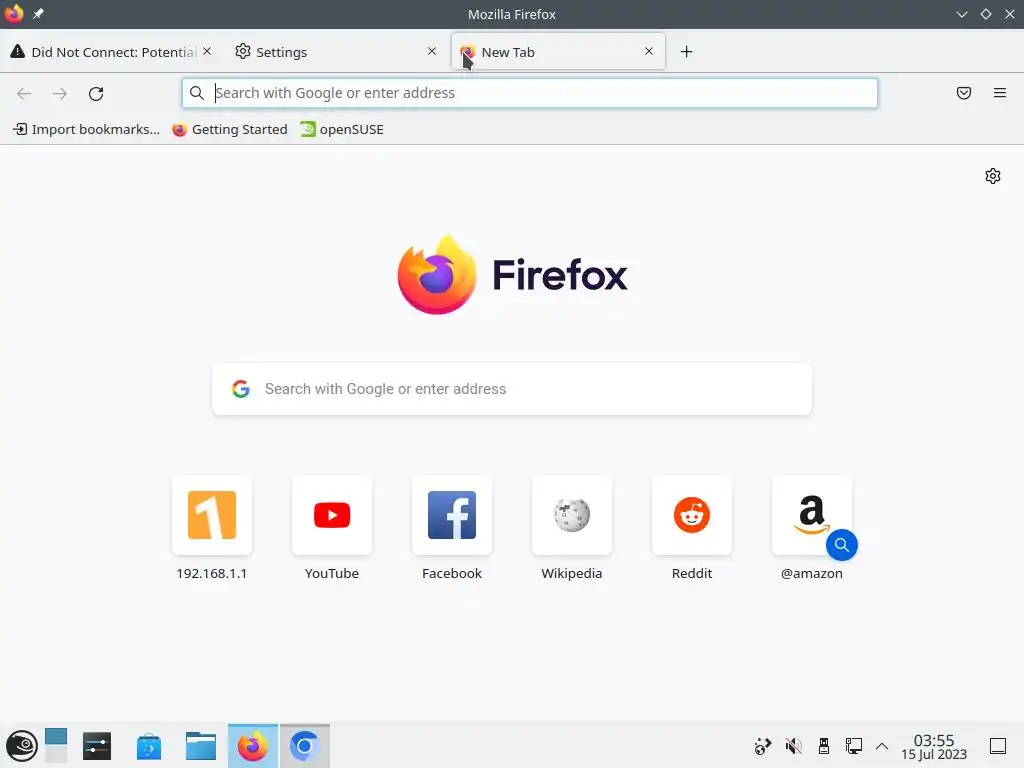The height and width of the screenshot is (768, 1024).
Task: Open the Firefox application hamburger menu
Action: point(1000,93)
